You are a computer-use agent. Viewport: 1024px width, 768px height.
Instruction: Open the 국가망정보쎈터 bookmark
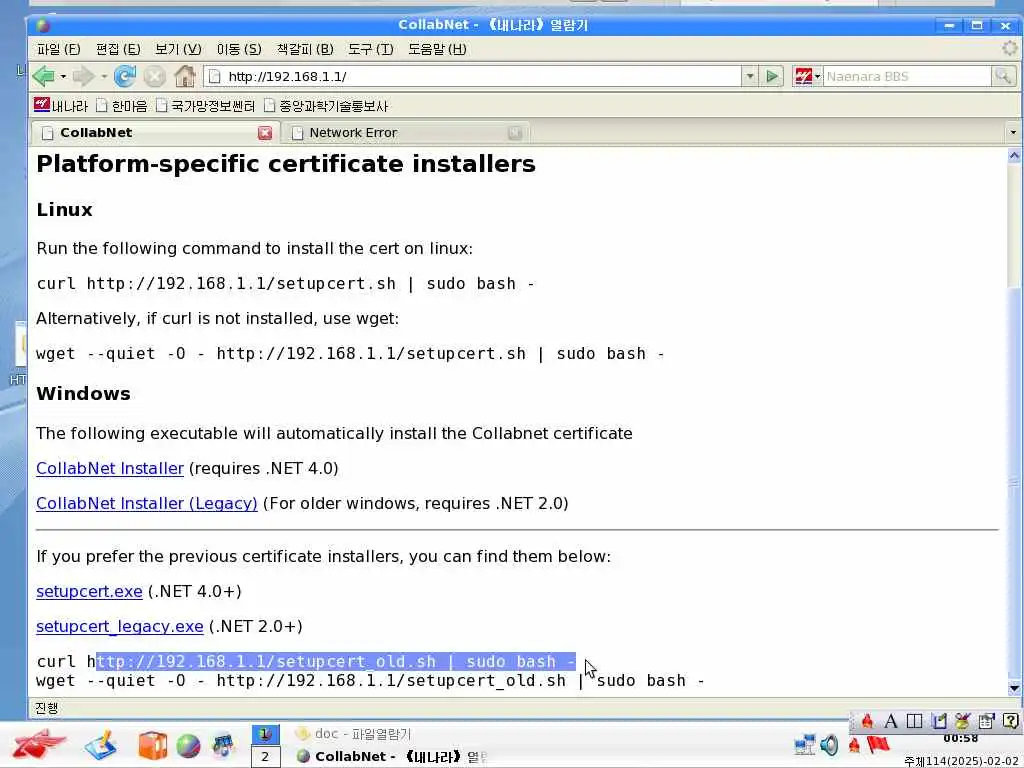point(205,105)
